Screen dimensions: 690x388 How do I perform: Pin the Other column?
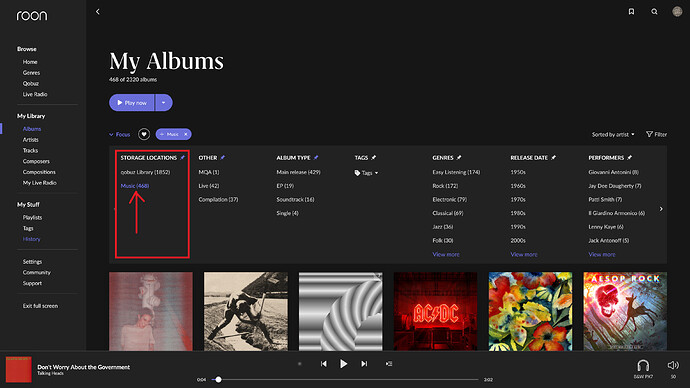(x=223, y=157)
